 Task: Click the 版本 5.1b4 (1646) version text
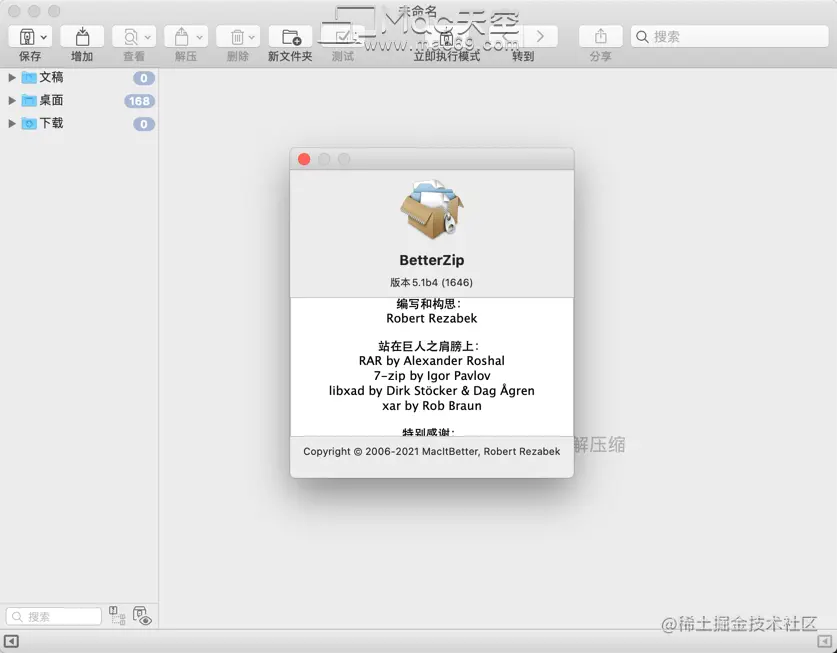click(431, 282)
